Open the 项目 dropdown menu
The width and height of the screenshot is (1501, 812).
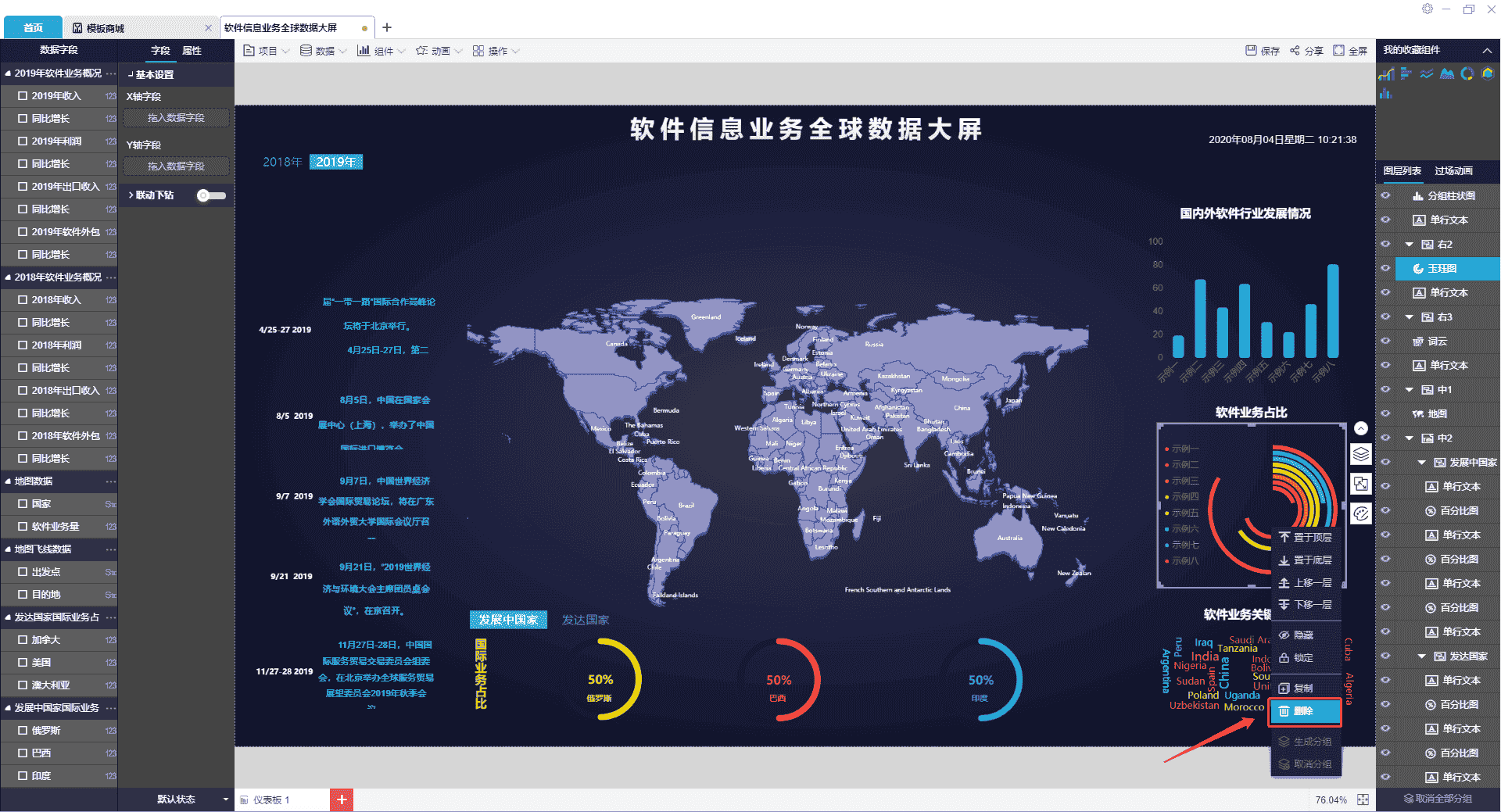click(267, 51)
